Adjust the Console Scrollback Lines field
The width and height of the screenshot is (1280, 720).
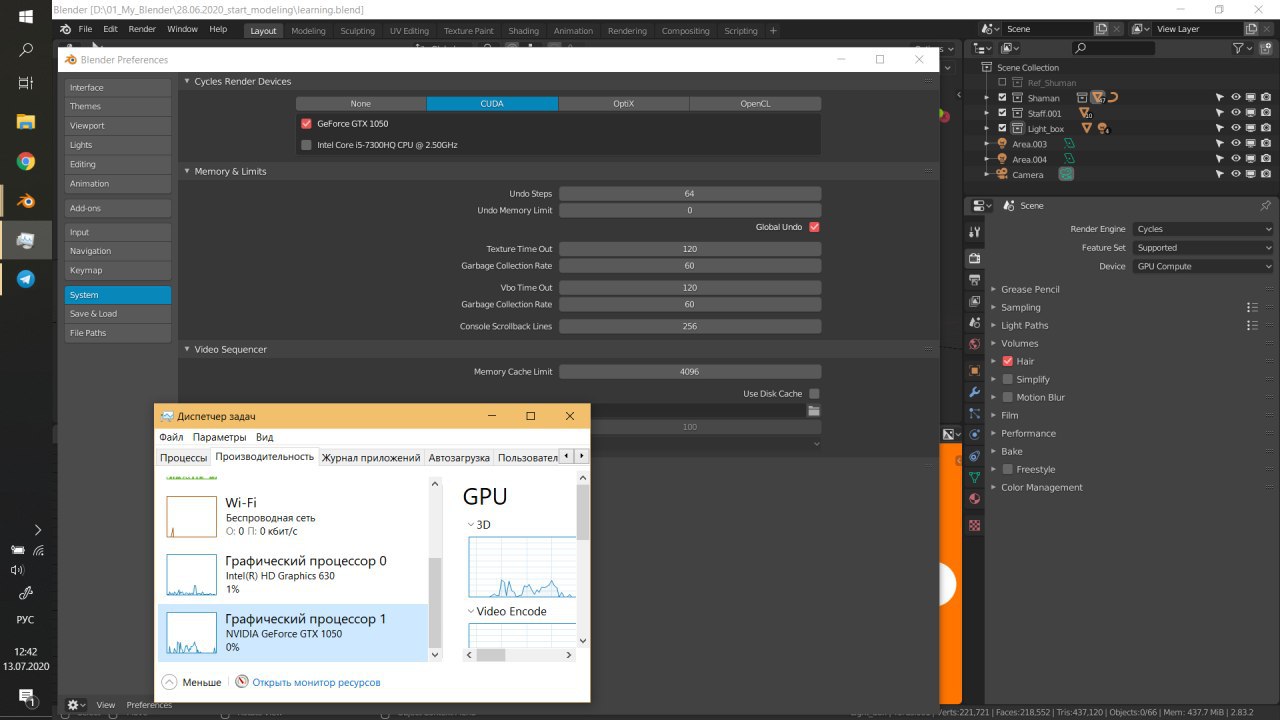point(690,326)
